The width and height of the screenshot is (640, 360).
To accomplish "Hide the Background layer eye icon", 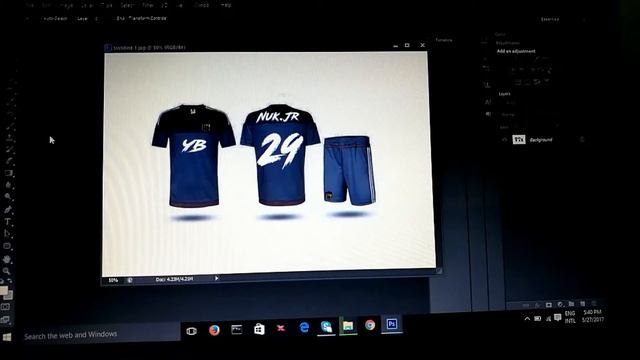I will click(504, 140).
